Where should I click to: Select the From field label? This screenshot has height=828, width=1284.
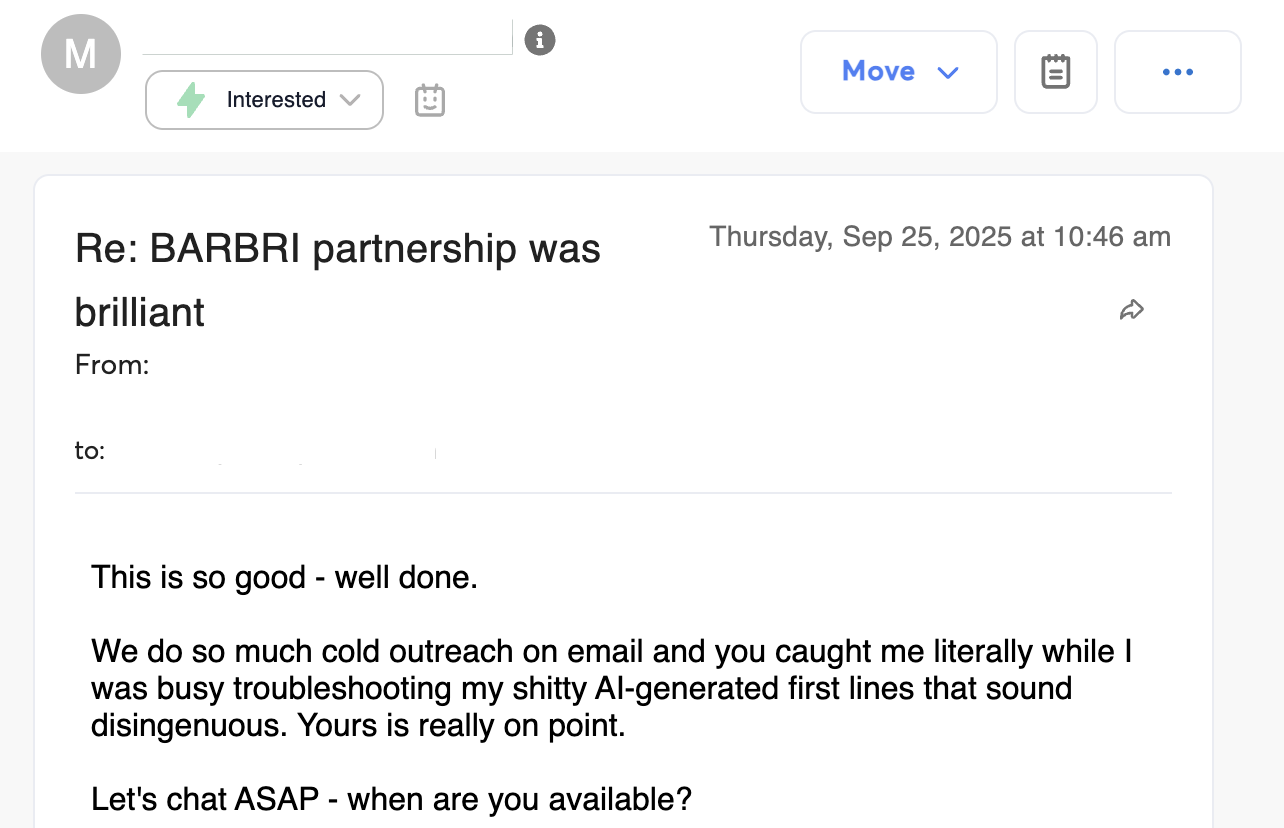(112, 364)
